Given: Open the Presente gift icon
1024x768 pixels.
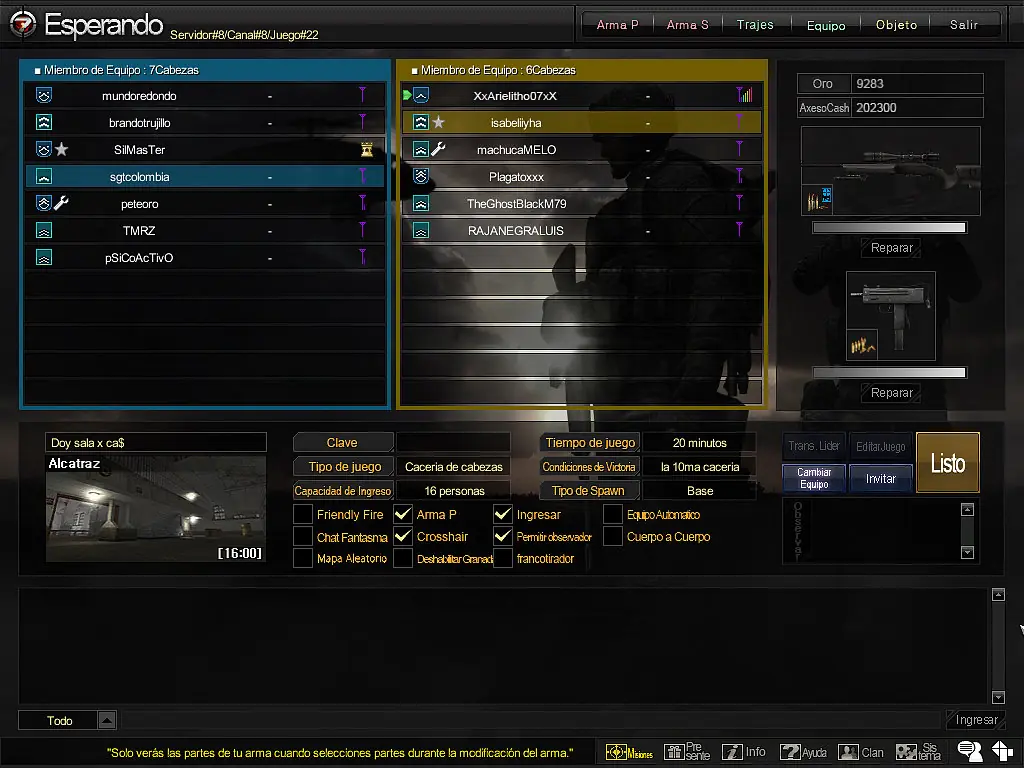Looking at the screenshot, I should [686, 752].
